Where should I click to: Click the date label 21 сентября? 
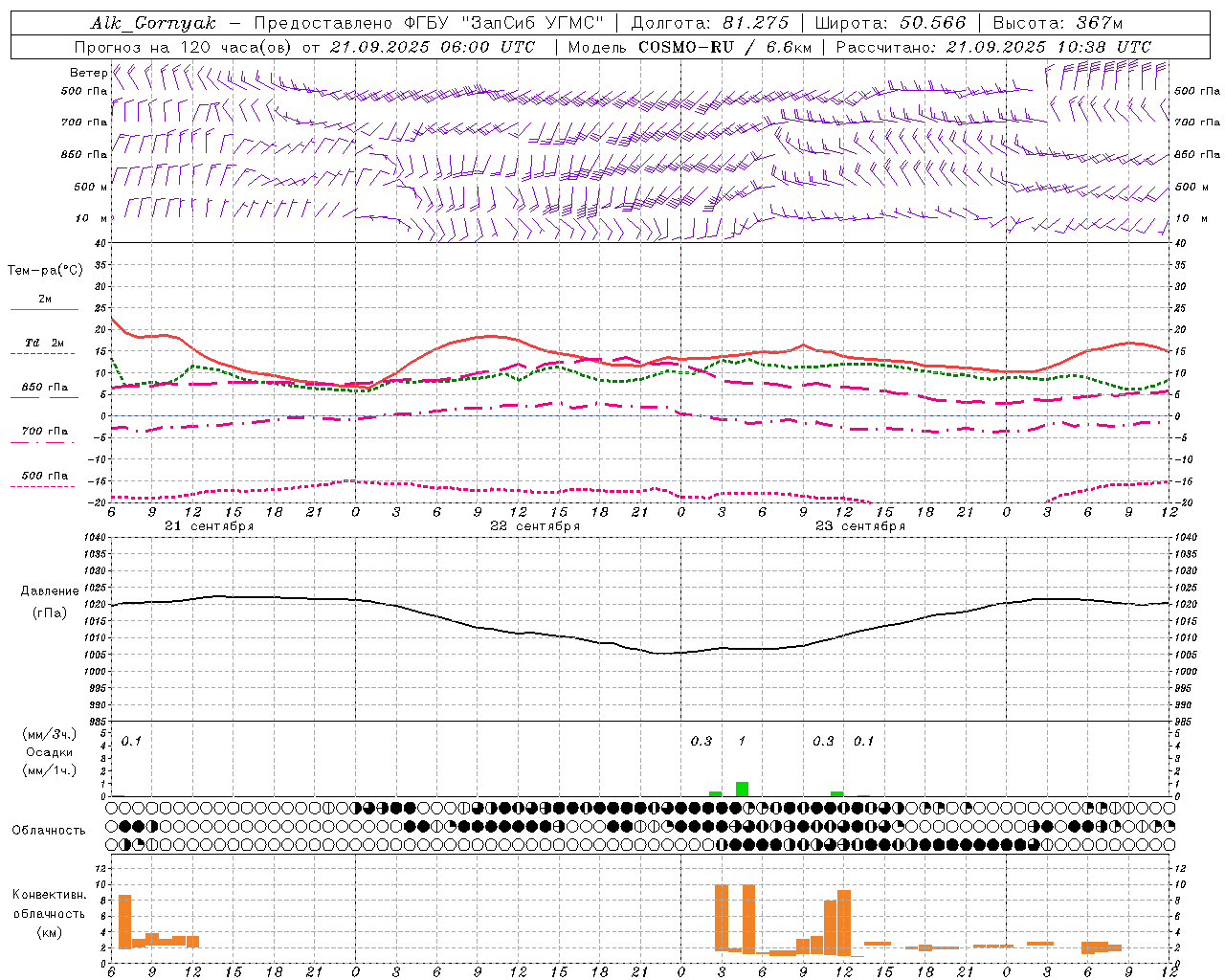click(210, 526)
